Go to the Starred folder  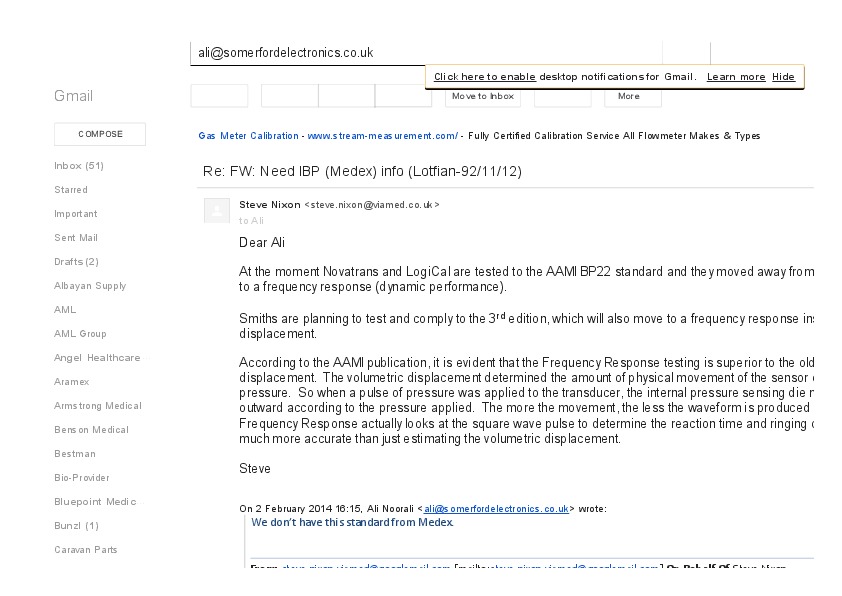click(x=71, y=189)
